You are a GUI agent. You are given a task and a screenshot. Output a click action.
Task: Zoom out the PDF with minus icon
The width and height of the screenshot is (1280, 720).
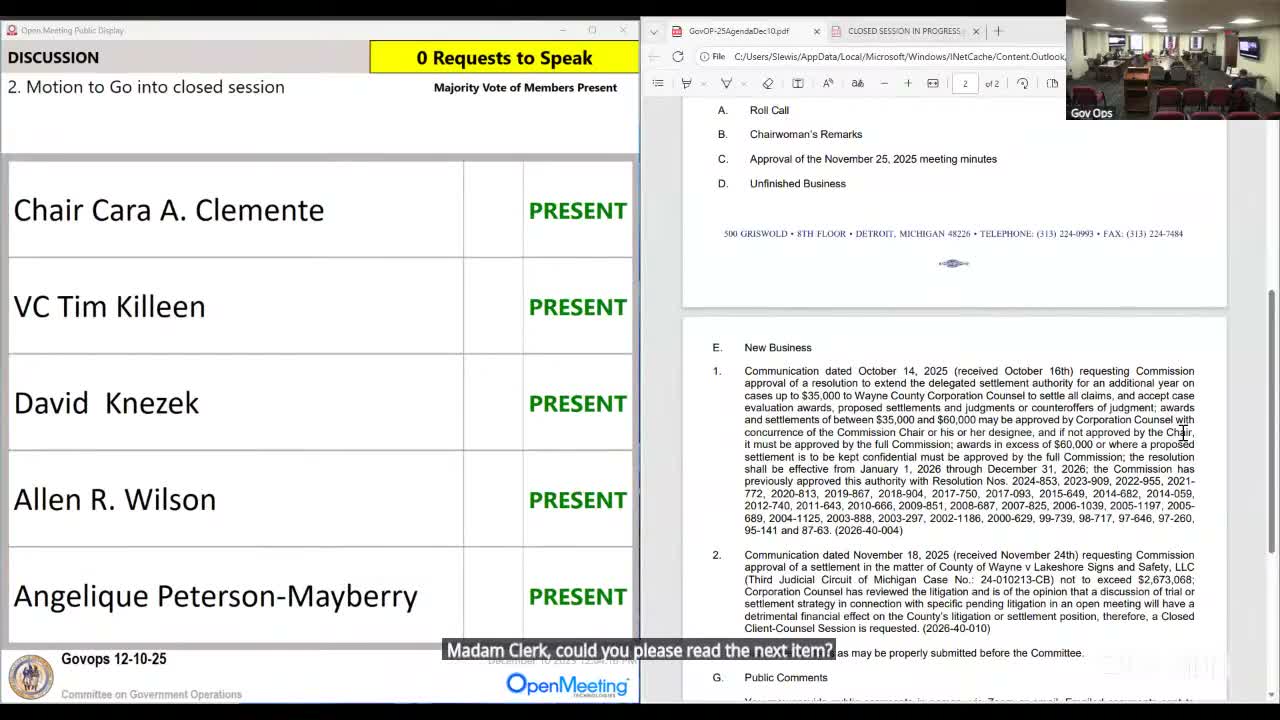(884, 83)
